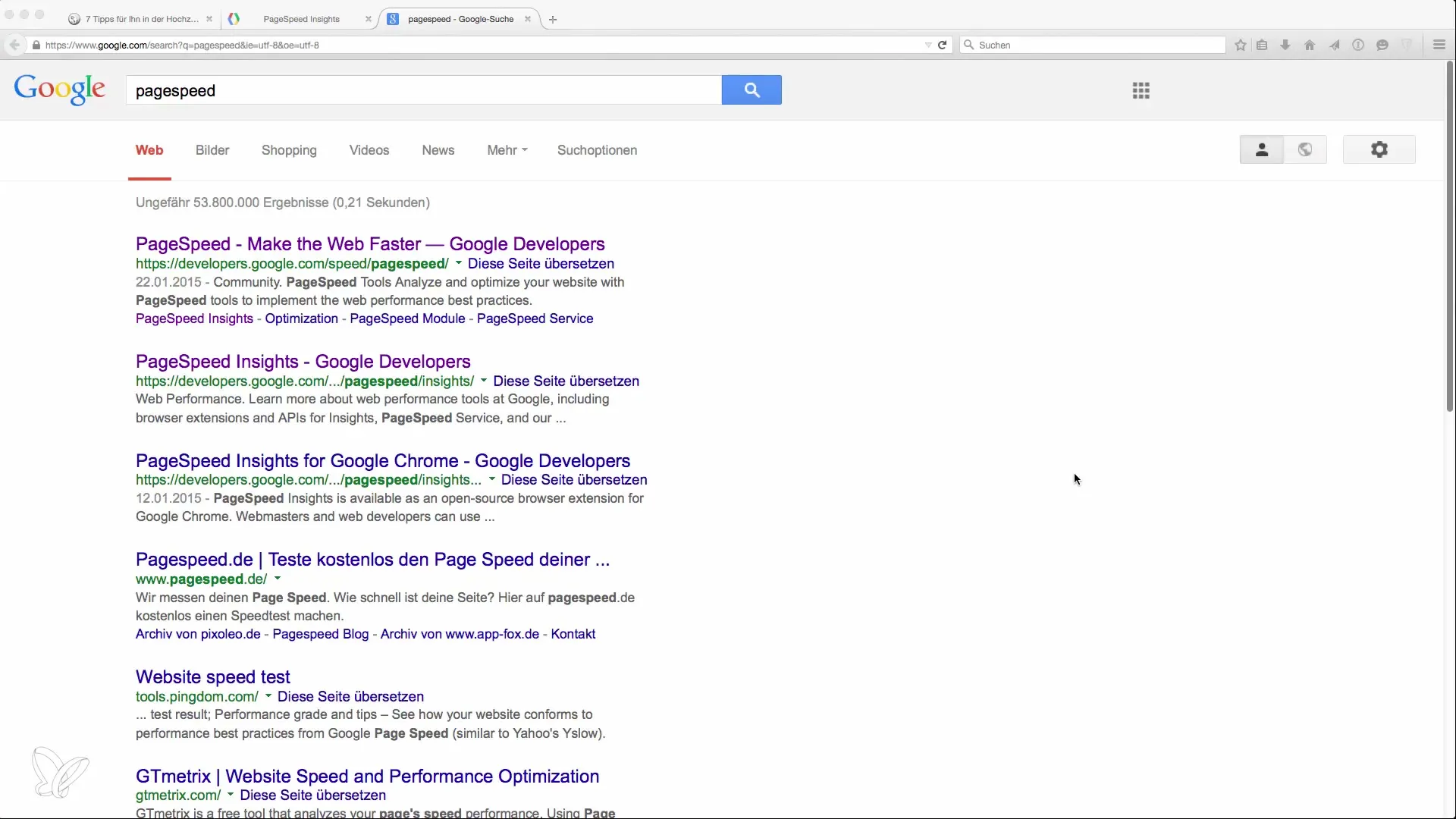Image resolution: width=1456 pixels, height=819 pixels.
Task: Open Suchoptionen search tools
Action: point(597,150)
